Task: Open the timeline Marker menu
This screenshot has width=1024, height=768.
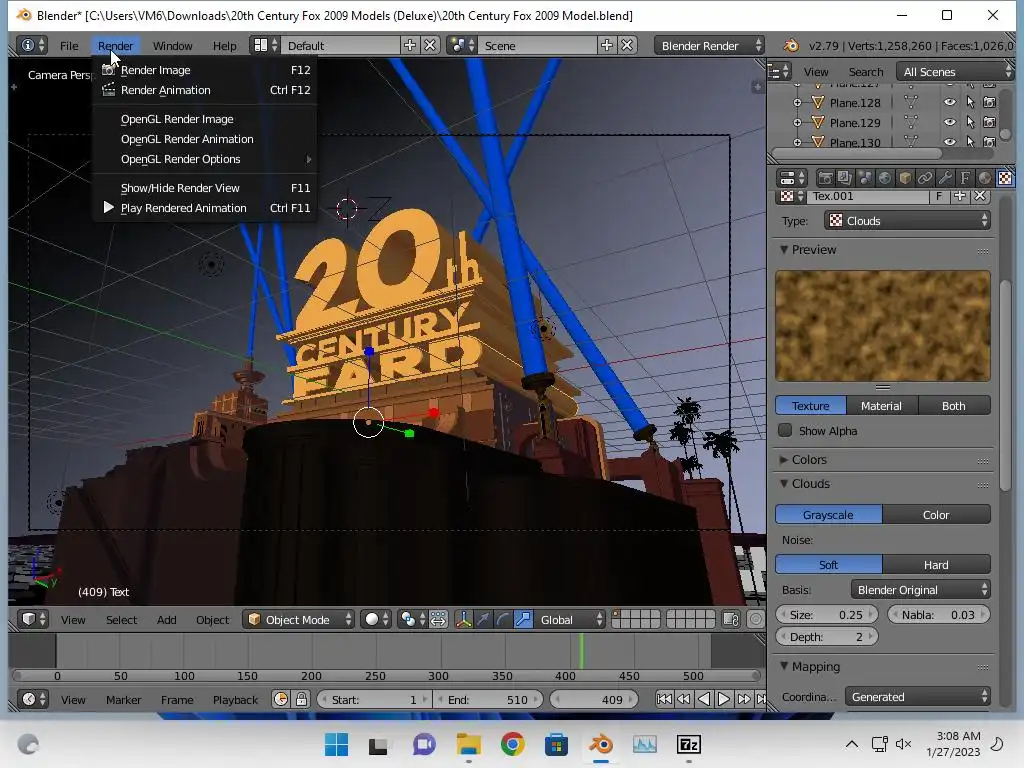Action: click(x=123, y=699)
